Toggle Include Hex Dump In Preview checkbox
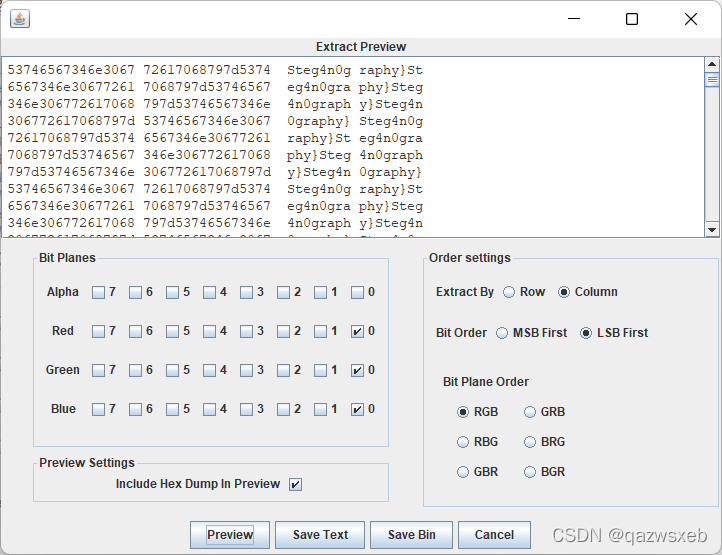Screen dimensions: 722x555 tap(295, 485)
